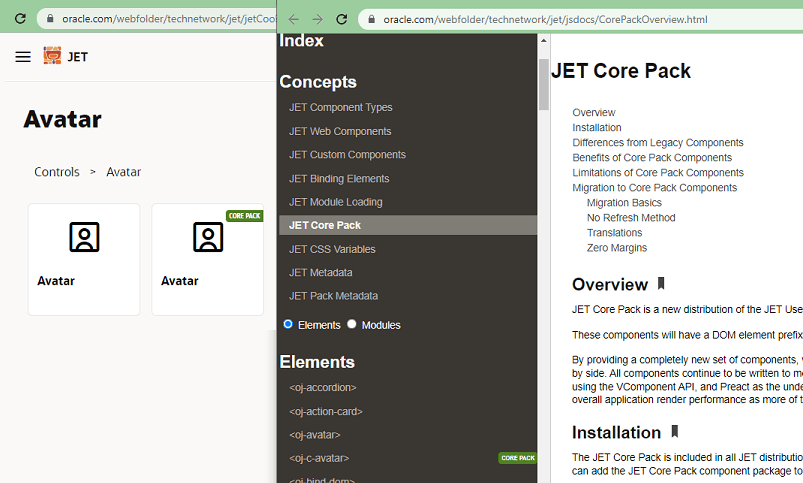Jump to Migration Basics subsection
Viewport: 803px width, 483px height.
(x=624, y=203)
